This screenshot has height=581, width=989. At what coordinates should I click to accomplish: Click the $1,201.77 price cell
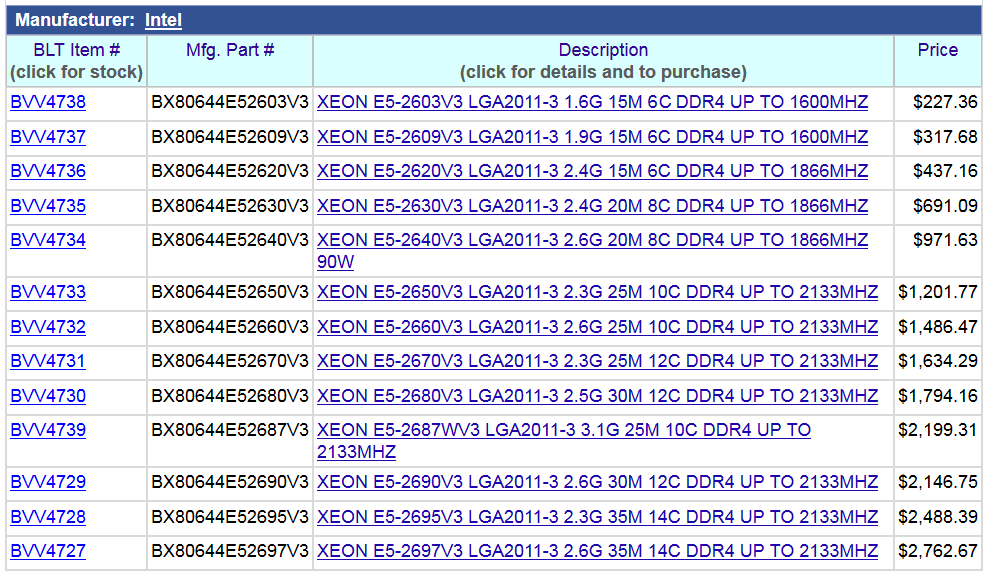pyautogui.click(x=938, y=293)
